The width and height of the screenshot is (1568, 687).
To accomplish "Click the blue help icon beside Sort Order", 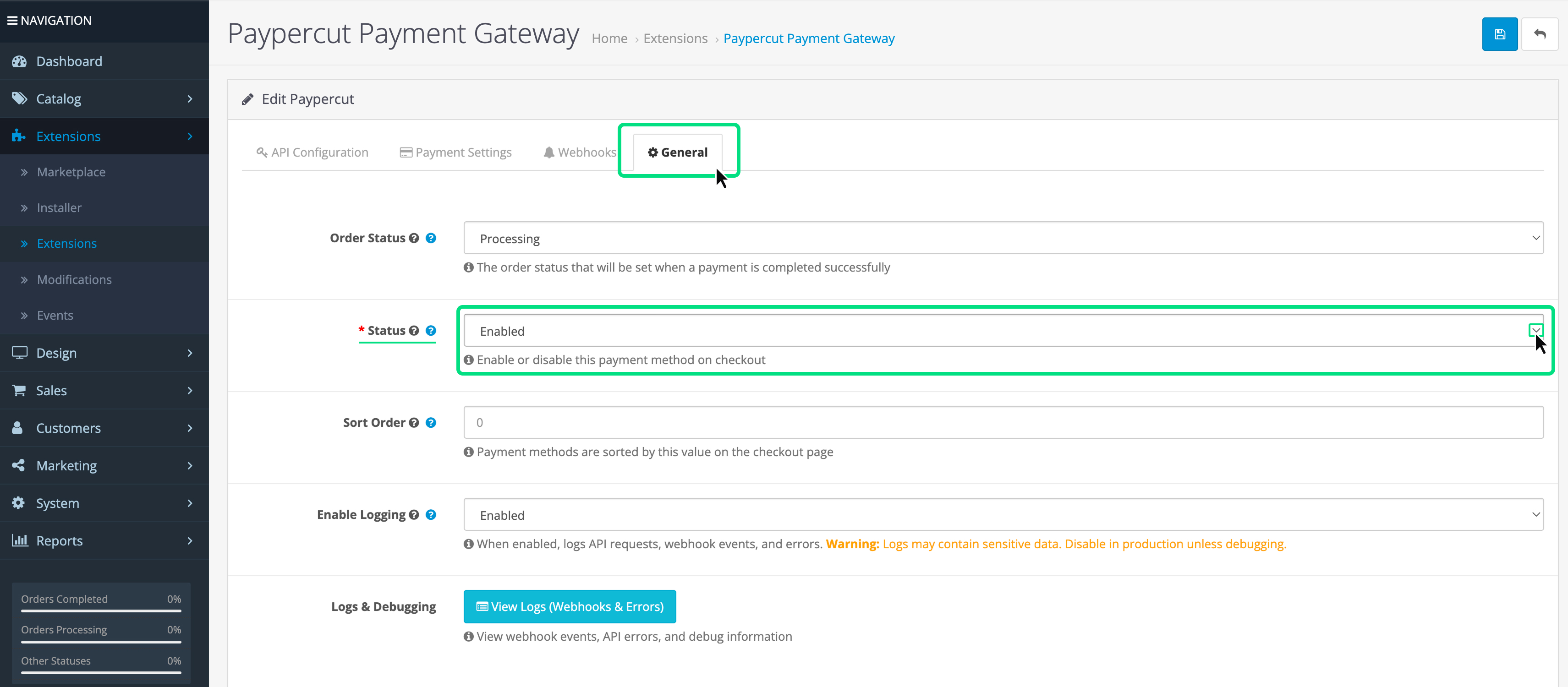I will (x=431, y=422).
